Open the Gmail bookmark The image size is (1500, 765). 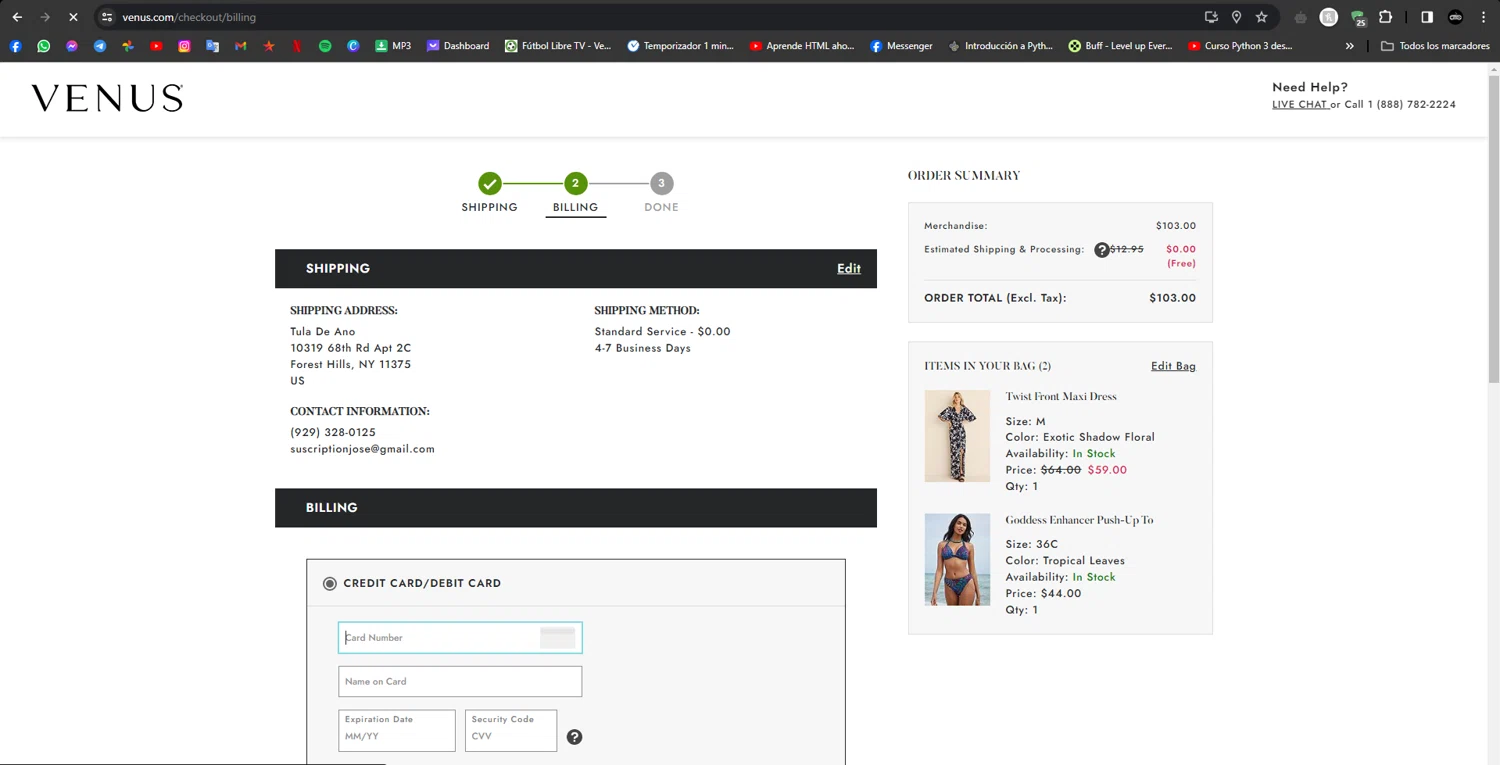[x=240, y=46]
